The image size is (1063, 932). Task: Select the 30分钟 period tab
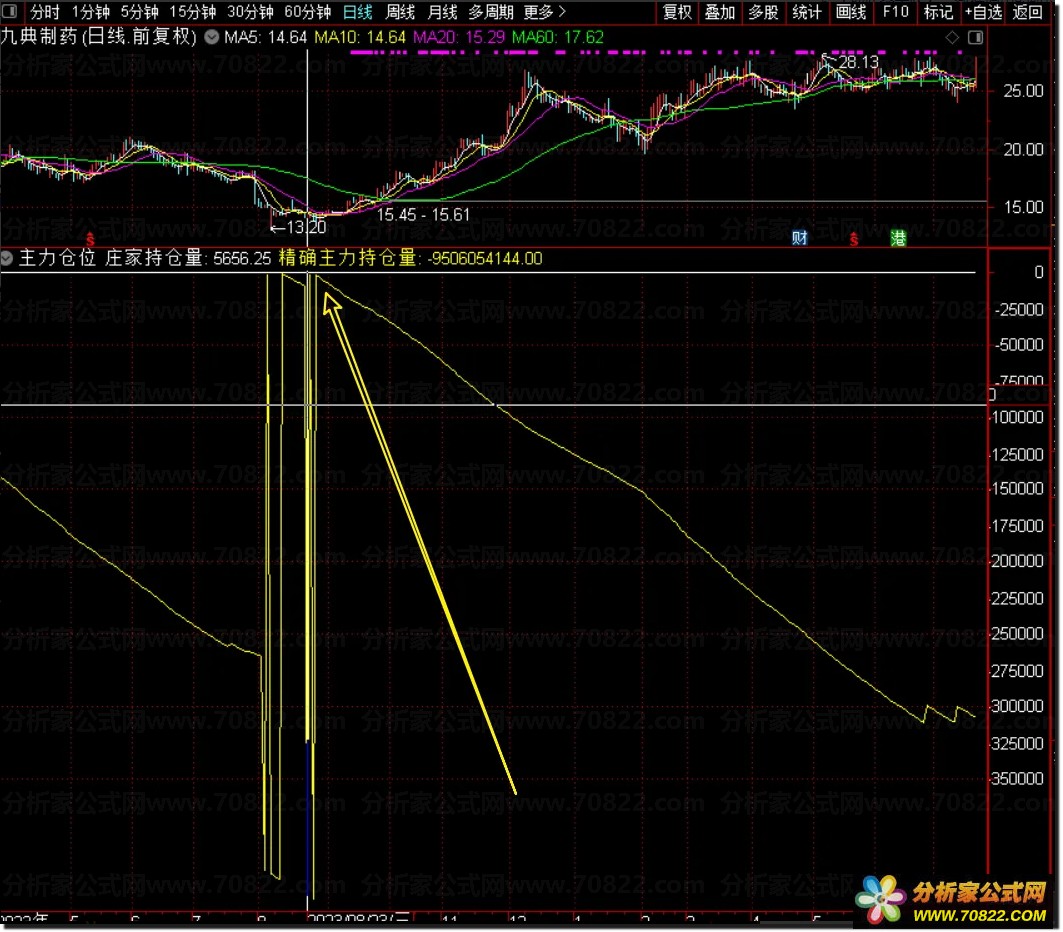point(250,12)
